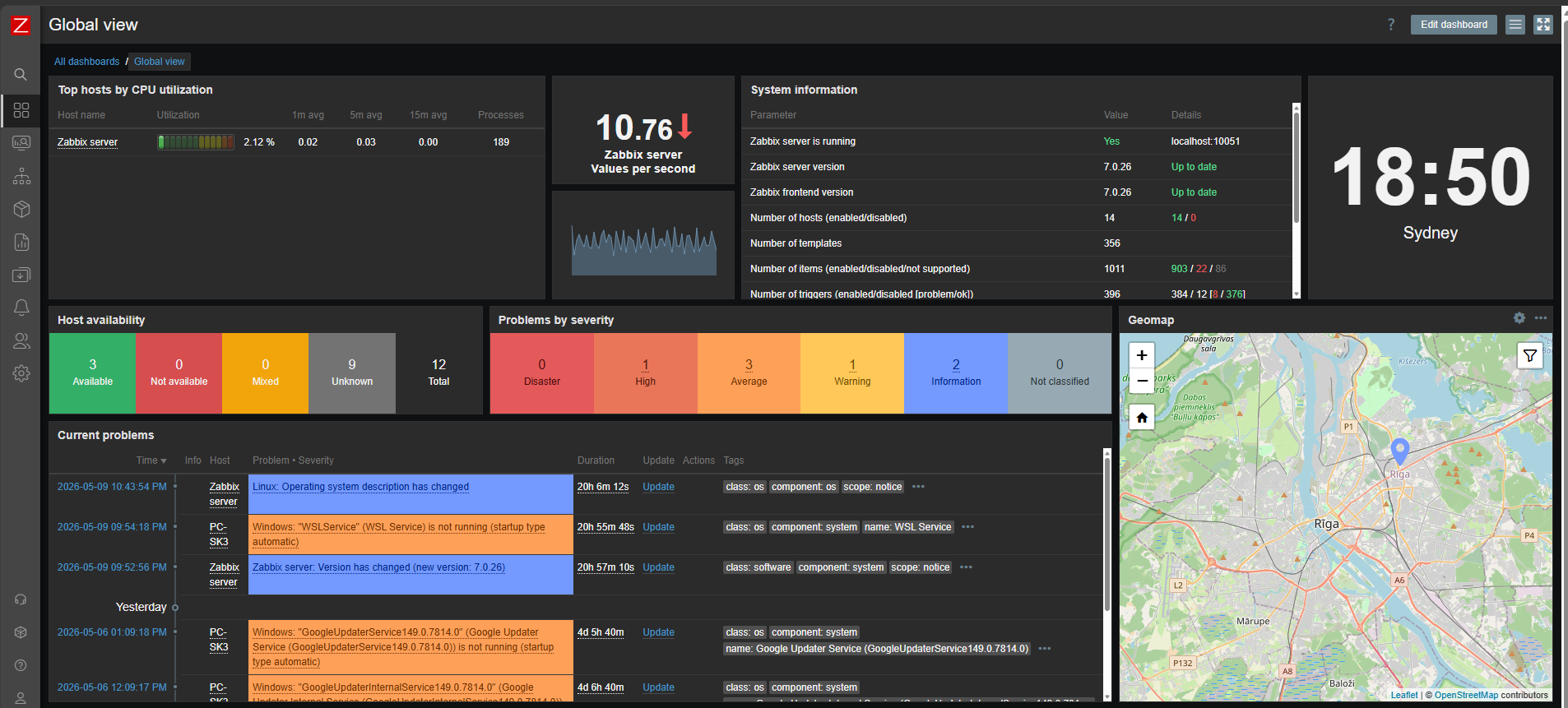The image size is (1568, 708).
Task: Expand tags for WSLService problem row
Action: coord(968,527)
